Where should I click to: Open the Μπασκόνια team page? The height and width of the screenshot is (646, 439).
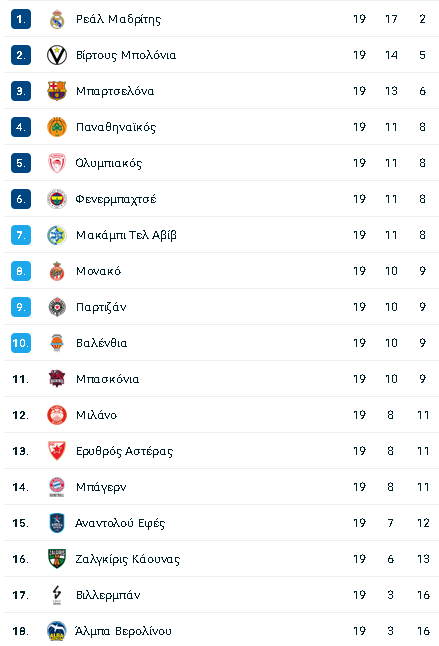pyautogui.click(x=107, y=379)
